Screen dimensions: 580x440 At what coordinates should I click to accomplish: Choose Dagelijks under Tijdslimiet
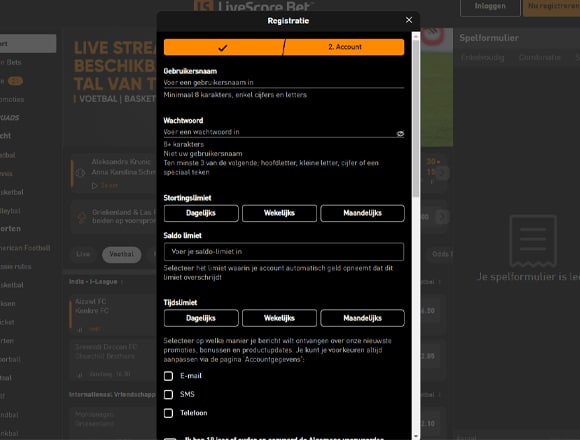201,318
